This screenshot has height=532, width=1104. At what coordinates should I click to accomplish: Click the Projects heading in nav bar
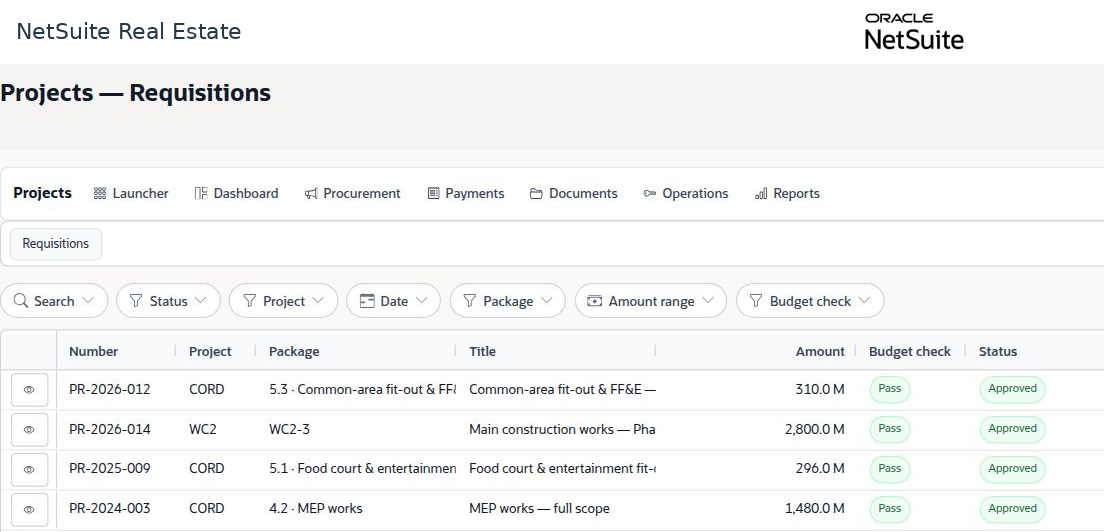pos(42,193)
